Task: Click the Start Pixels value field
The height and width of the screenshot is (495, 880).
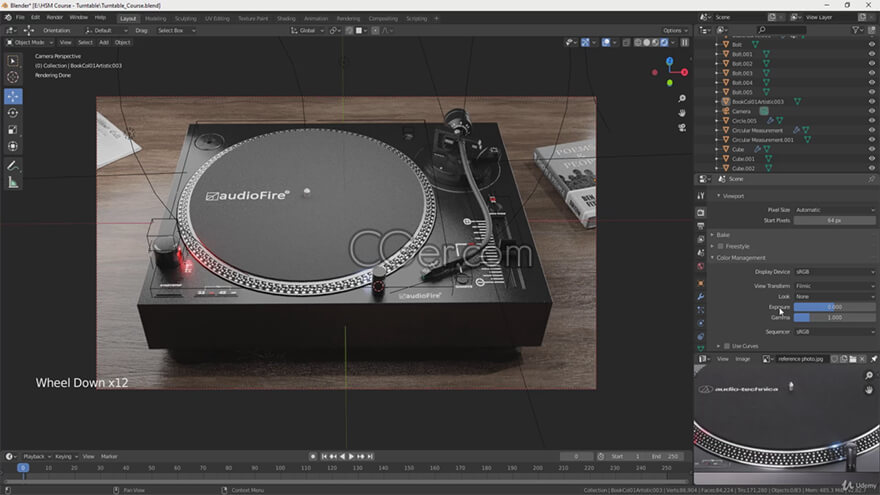Action: 835,221
